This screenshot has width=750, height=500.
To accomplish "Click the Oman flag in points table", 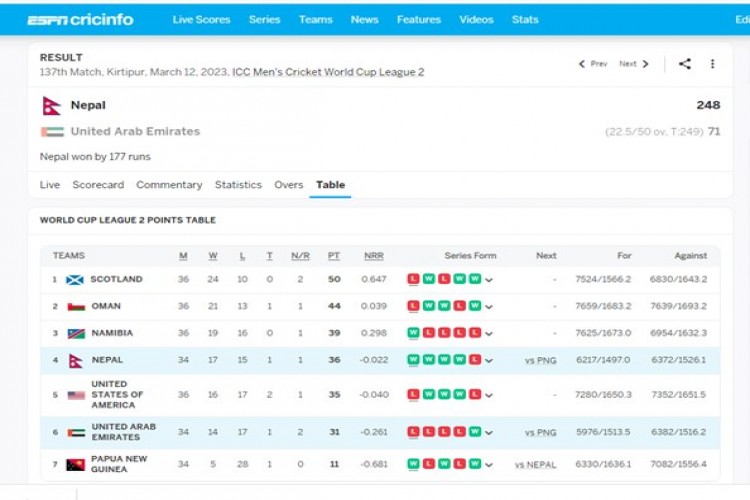I will click(x=76, y=306).
